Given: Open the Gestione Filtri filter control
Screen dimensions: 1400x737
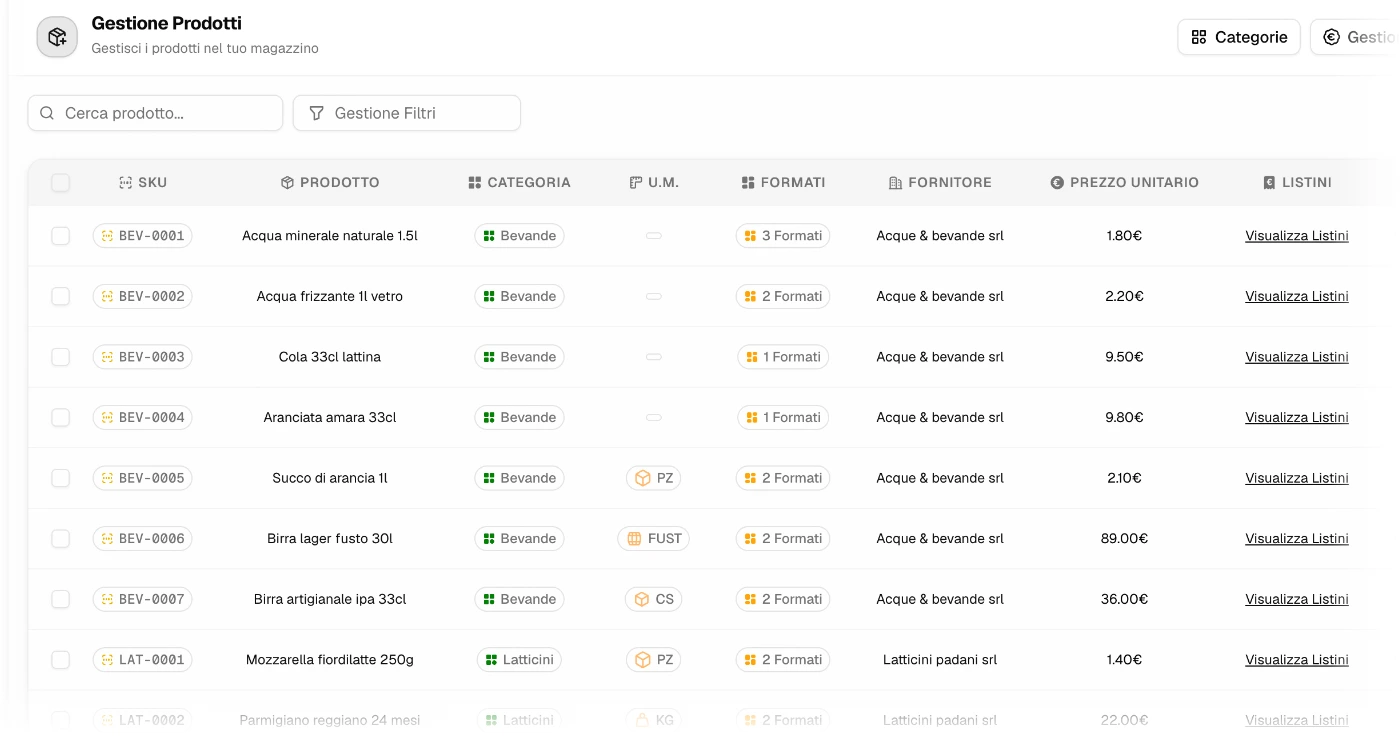Looking at the screenshot, I should tap(407, 113).
